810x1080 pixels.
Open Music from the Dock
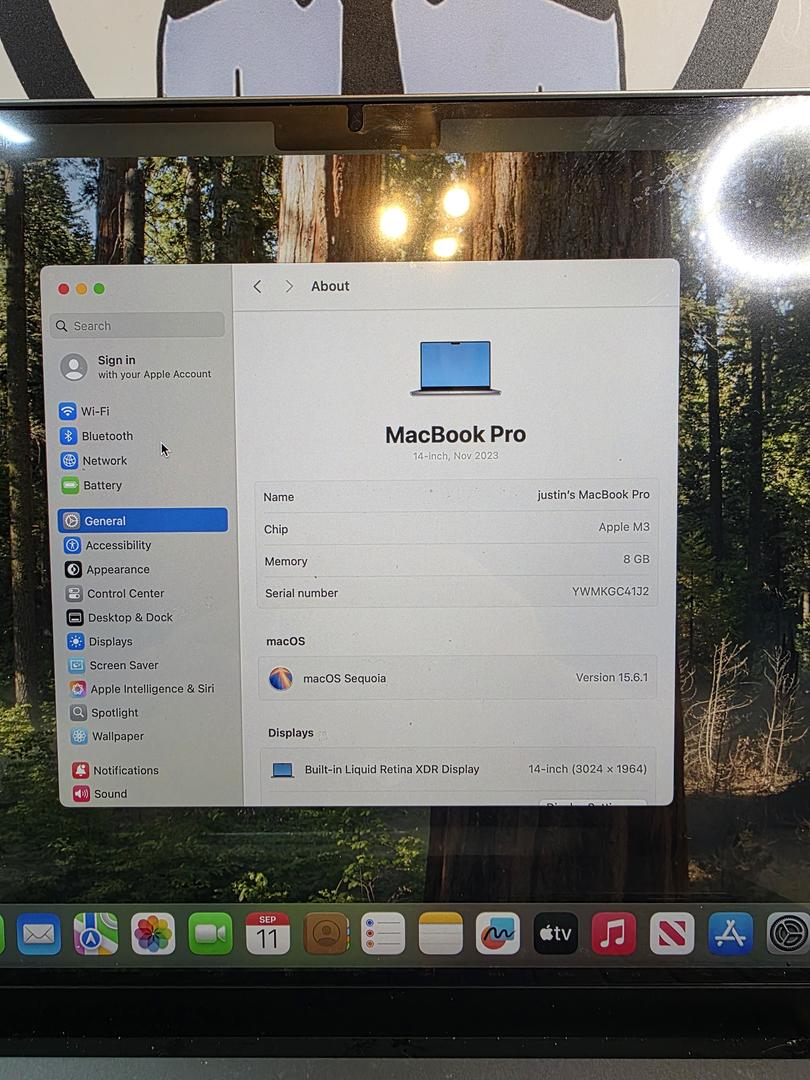614,934
